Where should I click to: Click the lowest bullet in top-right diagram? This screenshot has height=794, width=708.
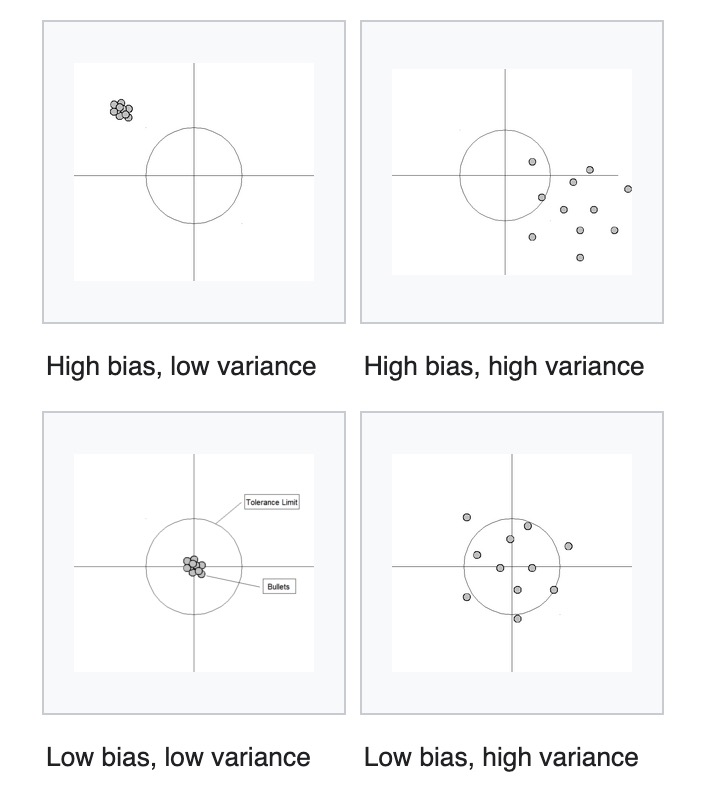tap(580, 257)
